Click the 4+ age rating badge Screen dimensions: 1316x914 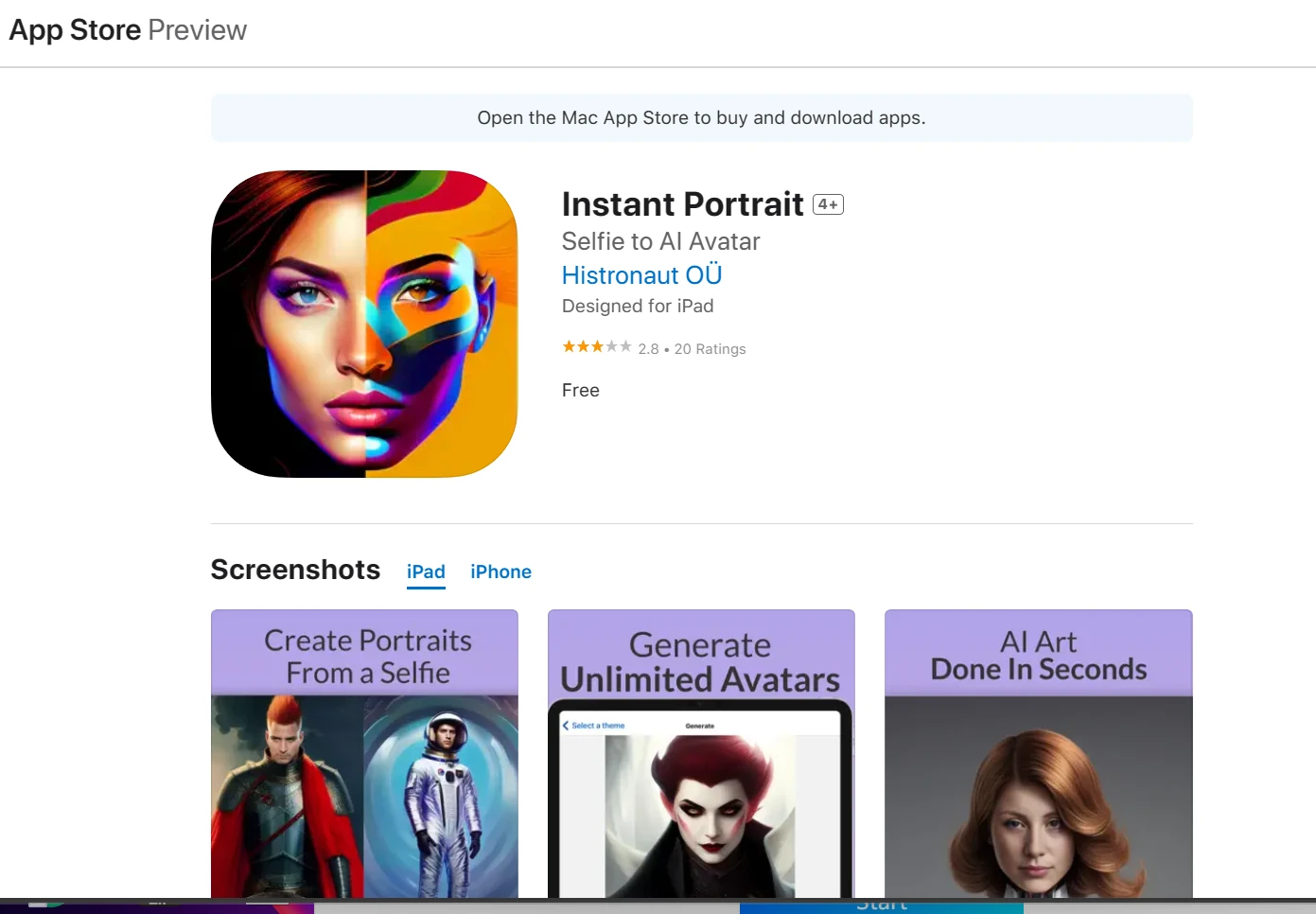[x=828, y=204]
